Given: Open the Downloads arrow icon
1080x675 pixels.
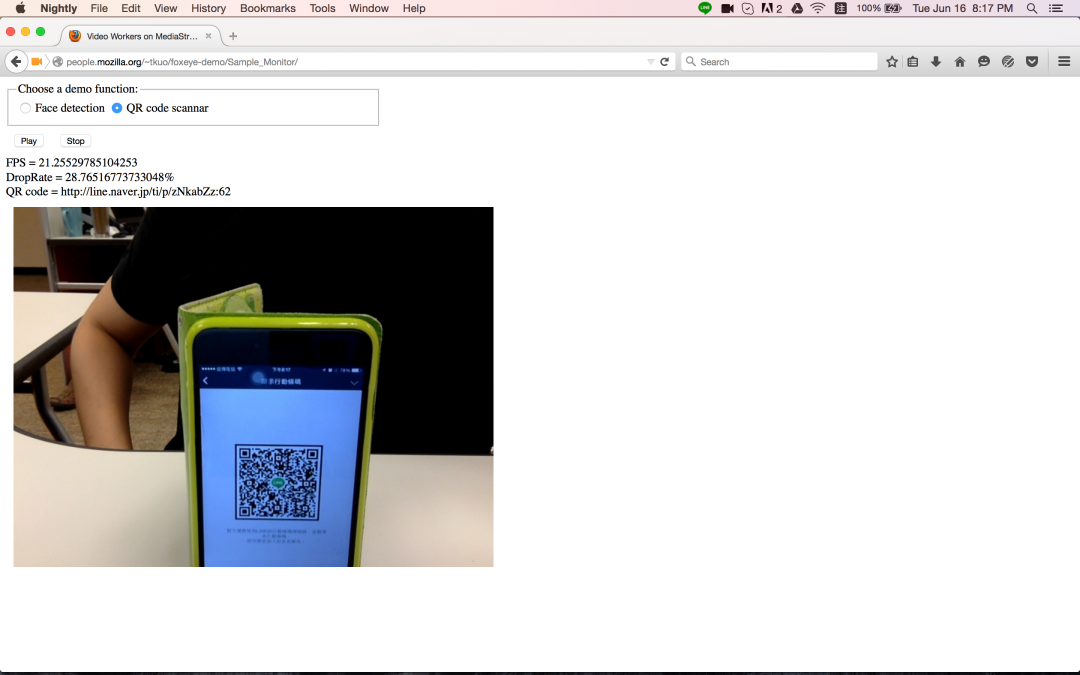Looking at the screenshot, I should (936, 62).
